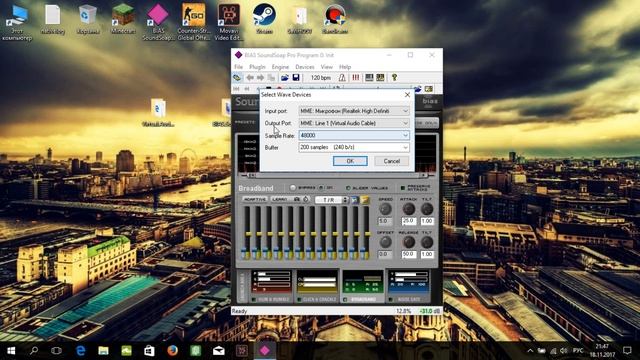Enable the Hum & Rumble module checkbox
The width and height of the screenshot is (640, 360).
click(x=254, y=300)
